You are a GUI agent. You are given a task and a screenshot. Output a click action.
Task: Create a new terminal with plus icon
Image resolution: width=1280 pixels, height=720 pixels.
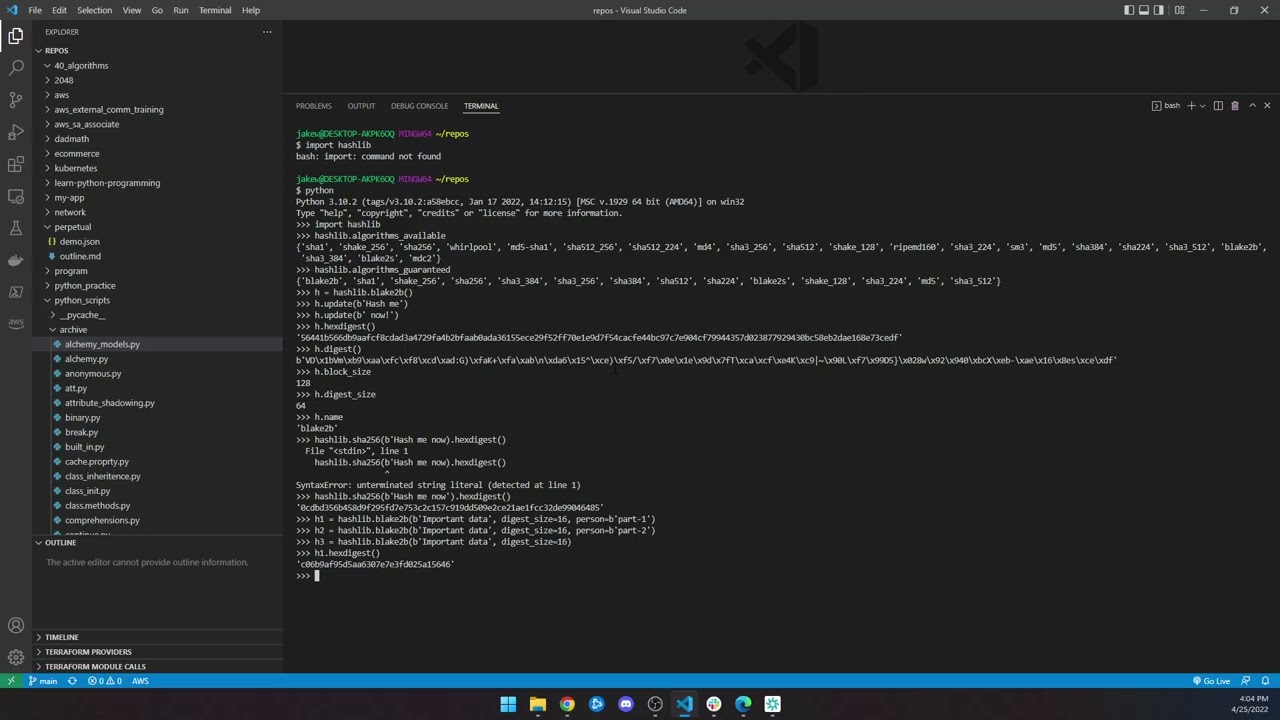1191,106
